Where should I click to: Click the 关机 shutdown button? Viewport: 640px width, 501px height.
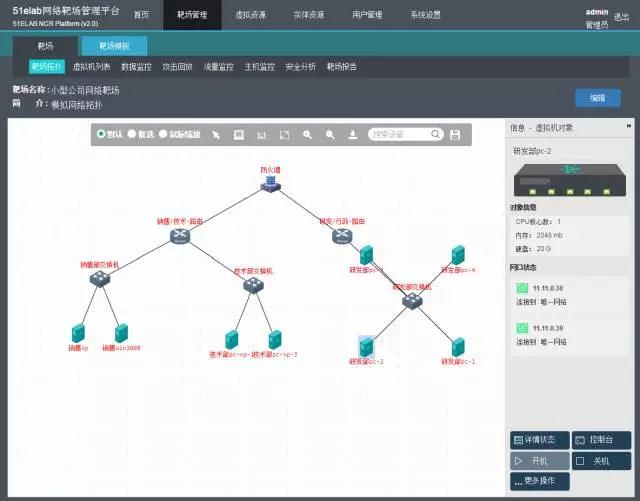click(x=600, y=461)
